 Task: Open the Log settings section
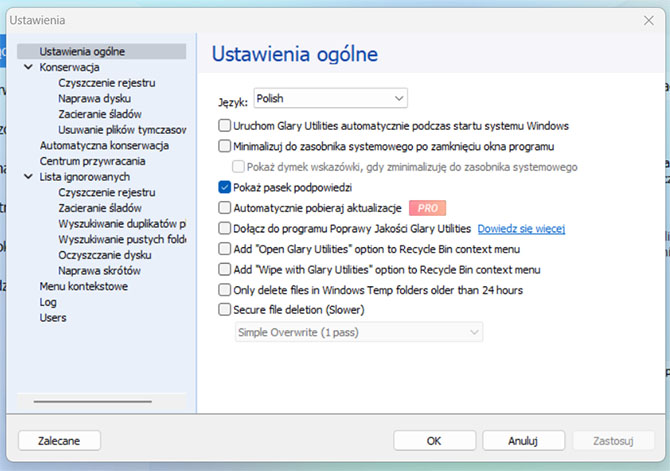point(48,302)
